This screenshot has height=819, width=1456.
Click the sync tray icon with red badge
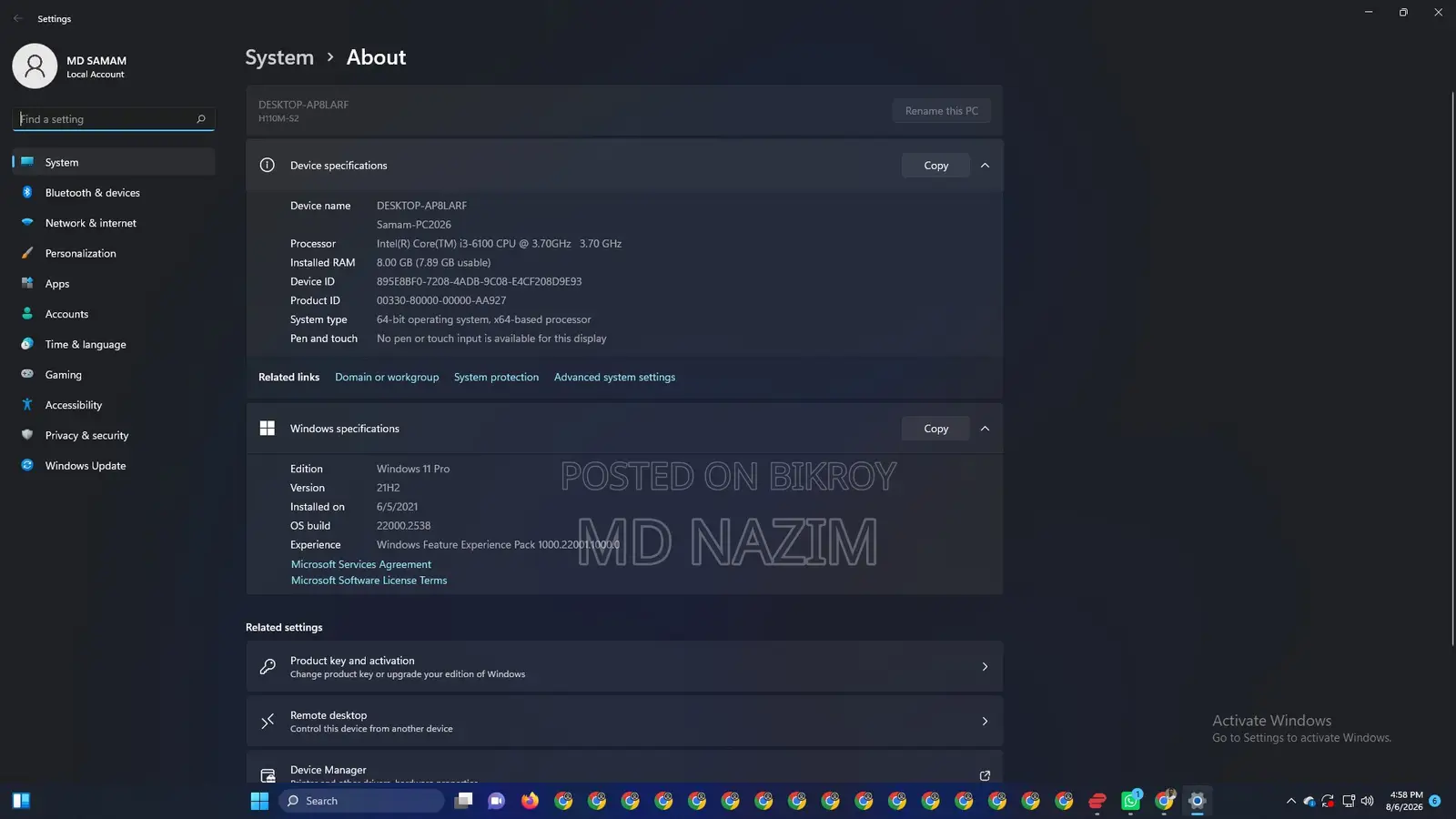tap(1329, 801)
